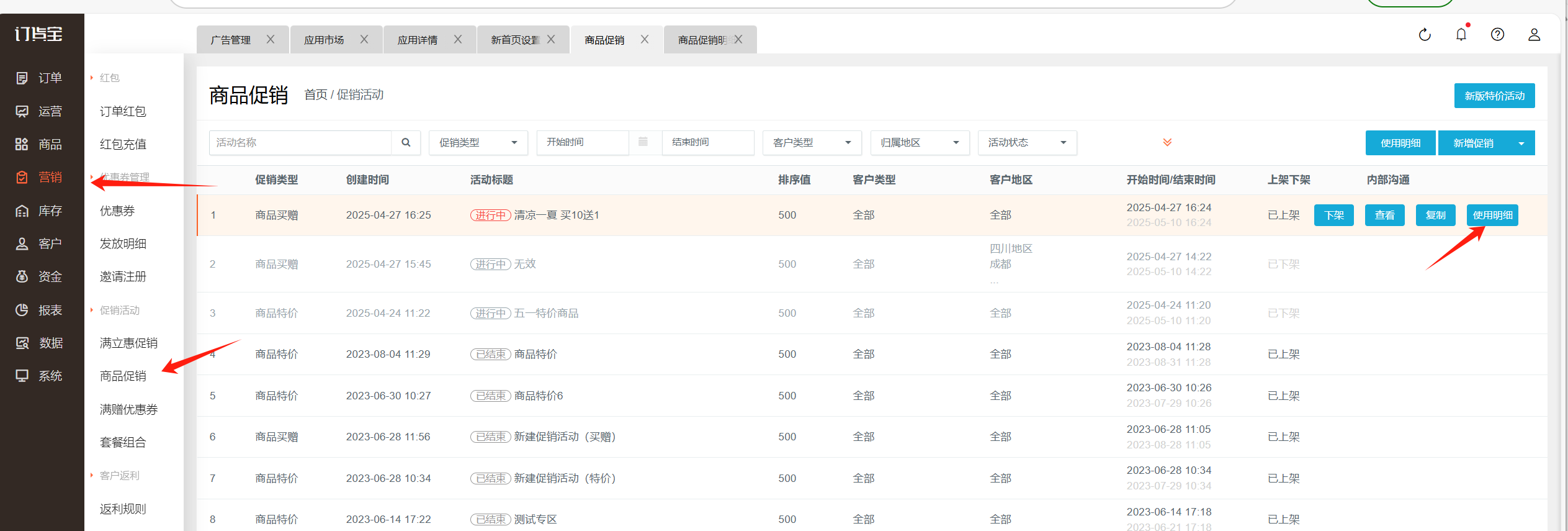Image resolution: width=1568 pixels, height=531 pixels.
Task: Close the 广告管理 tab
Action: tap(271, 39)
